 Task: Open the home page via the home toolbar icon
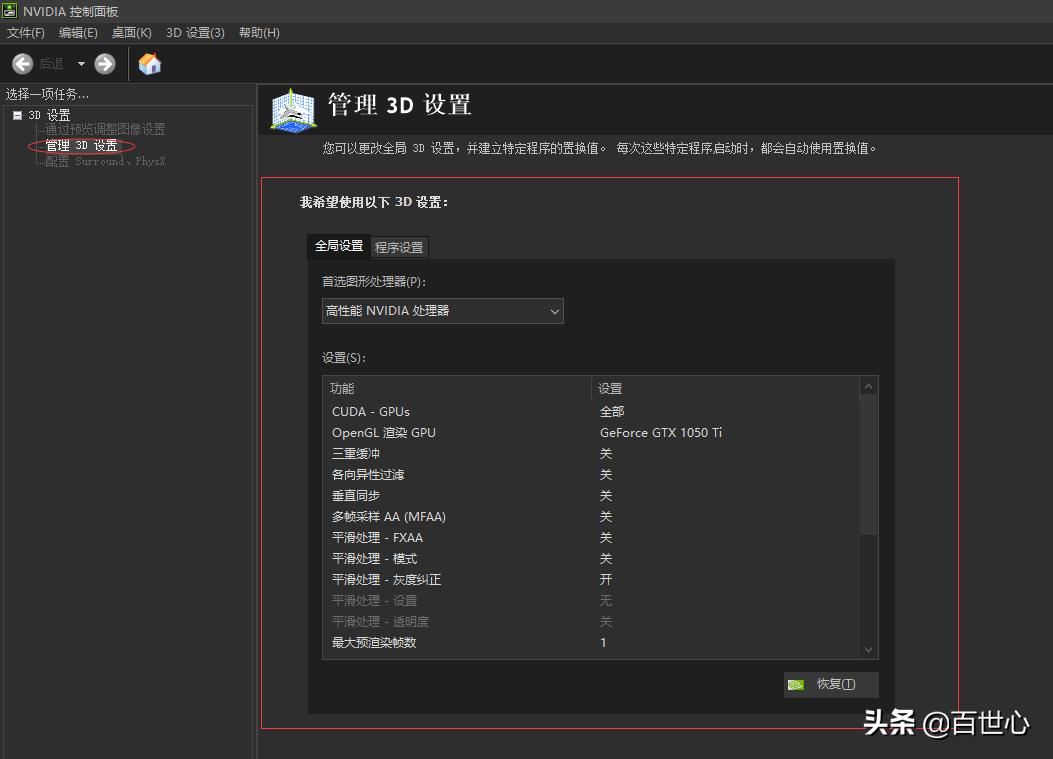click(149, 63)
